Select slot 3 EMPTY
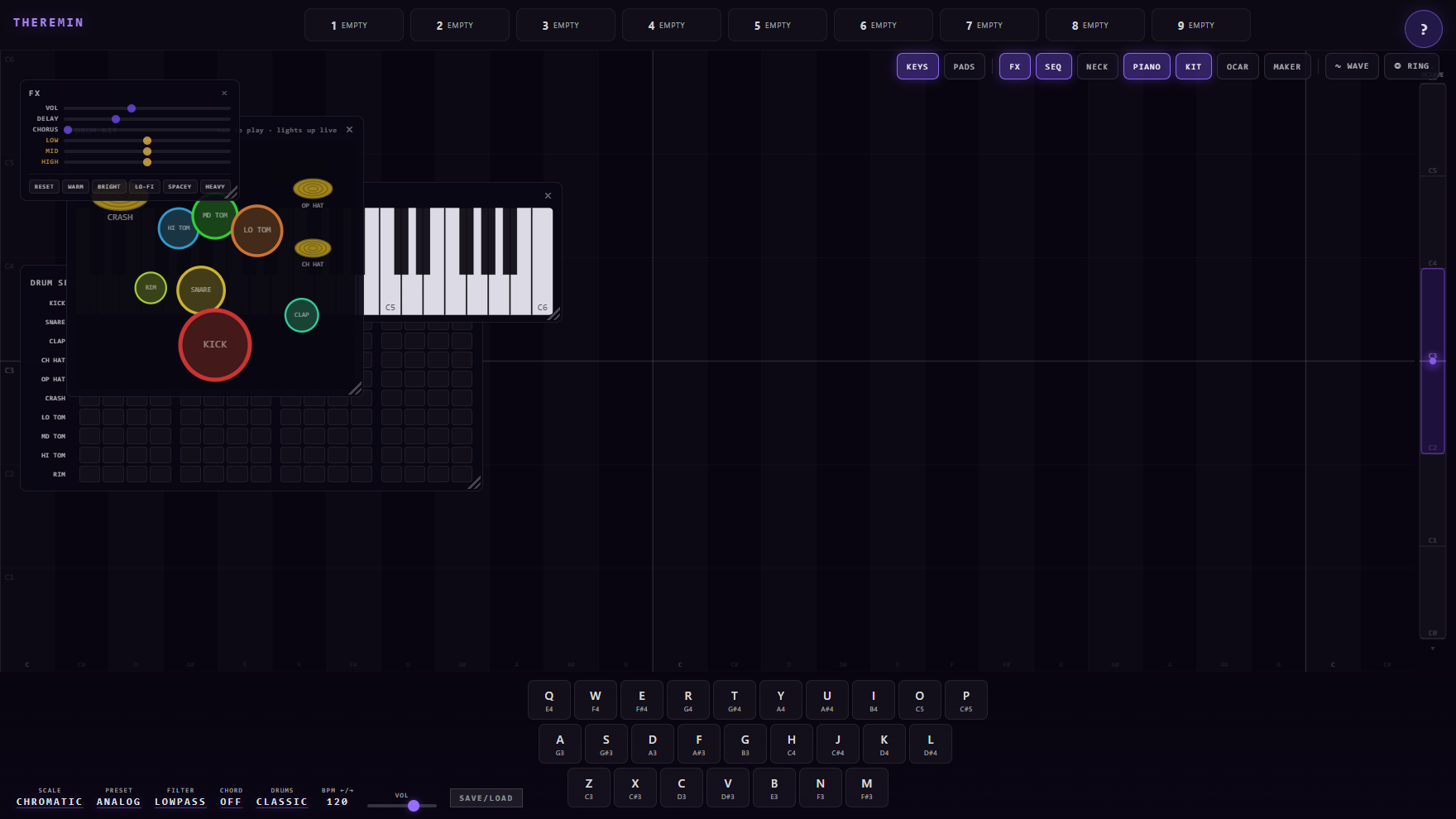Viewport: 1456px width, 819px height. coord(566,25)
